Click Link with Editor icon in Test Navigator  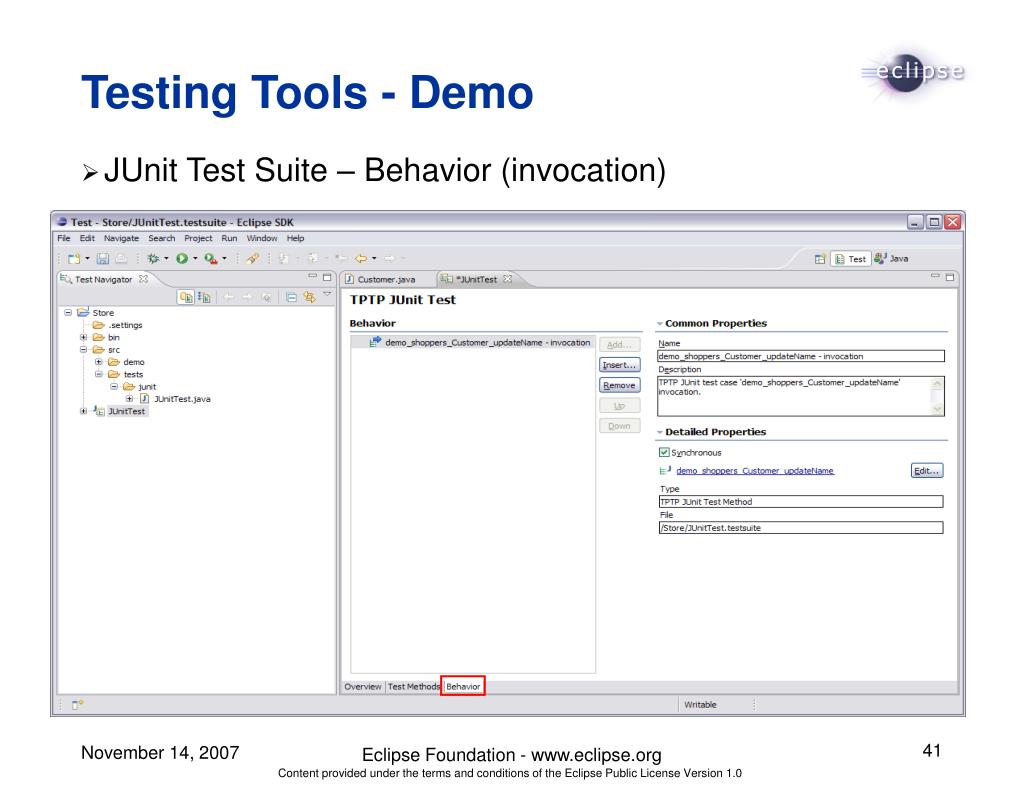click(309, 297)
